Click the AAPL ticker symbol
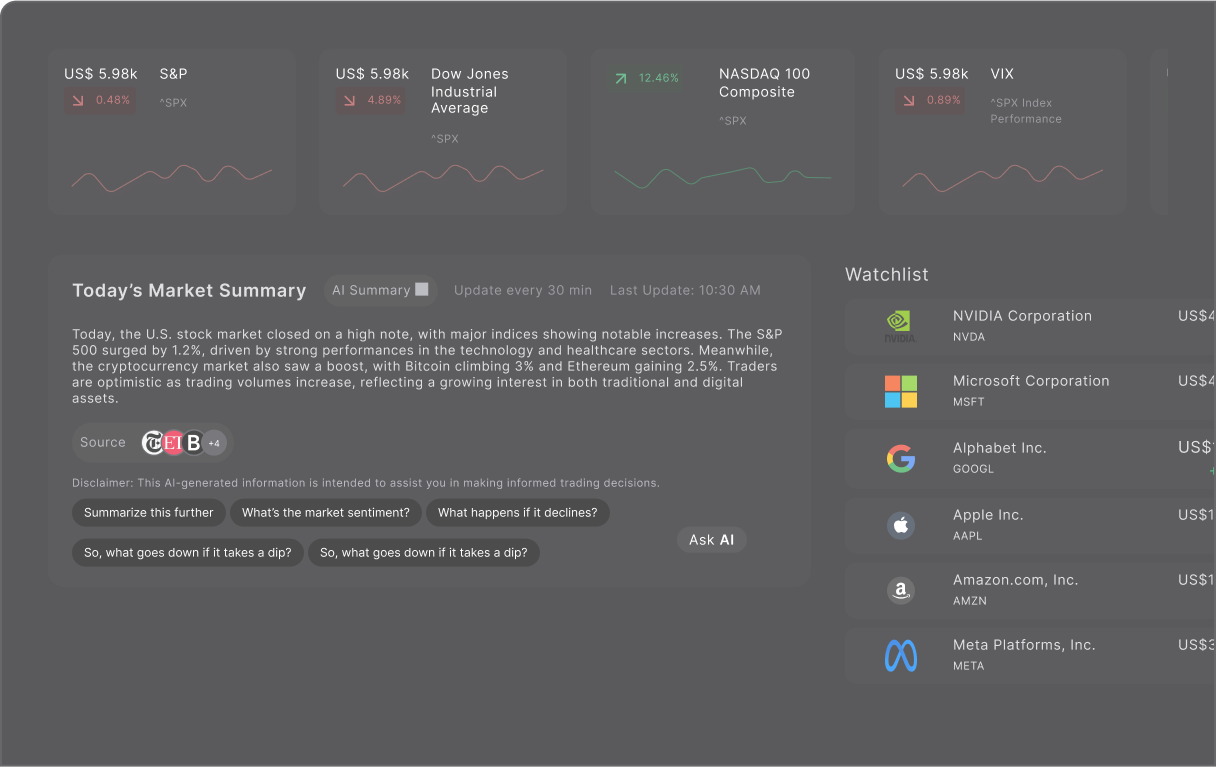The height and width of the screenshot is (767, 1216). tap(968, 536)
